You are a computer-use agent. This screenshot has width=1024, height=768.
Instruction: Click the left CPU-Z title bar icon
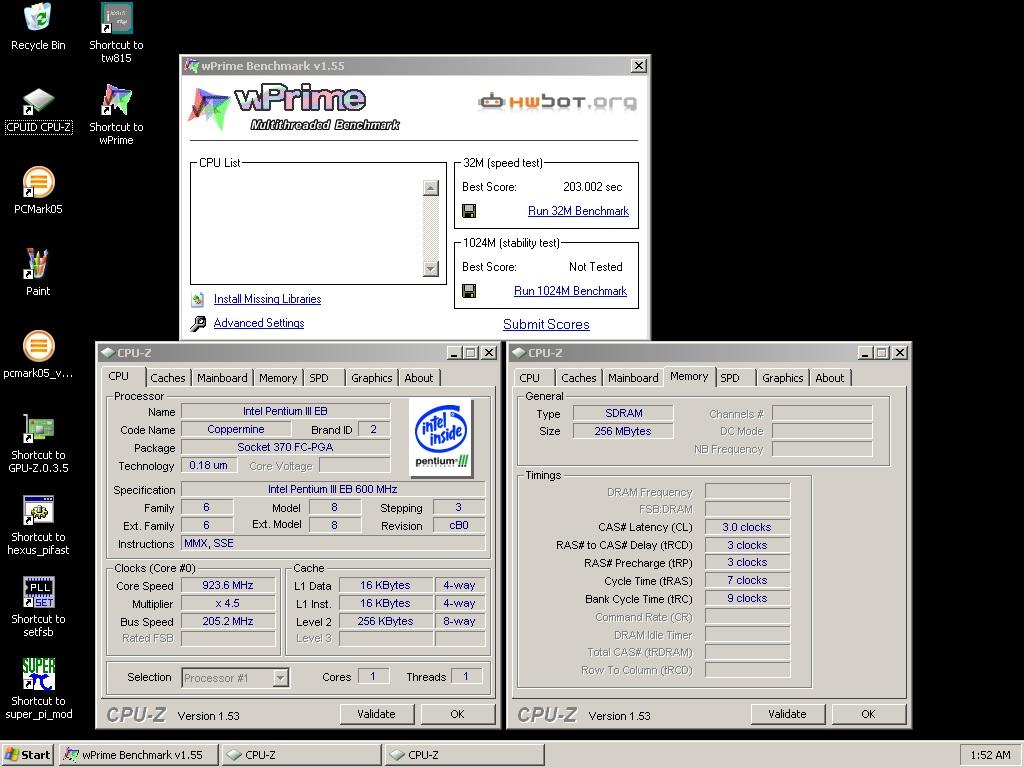tap(107, 353)
